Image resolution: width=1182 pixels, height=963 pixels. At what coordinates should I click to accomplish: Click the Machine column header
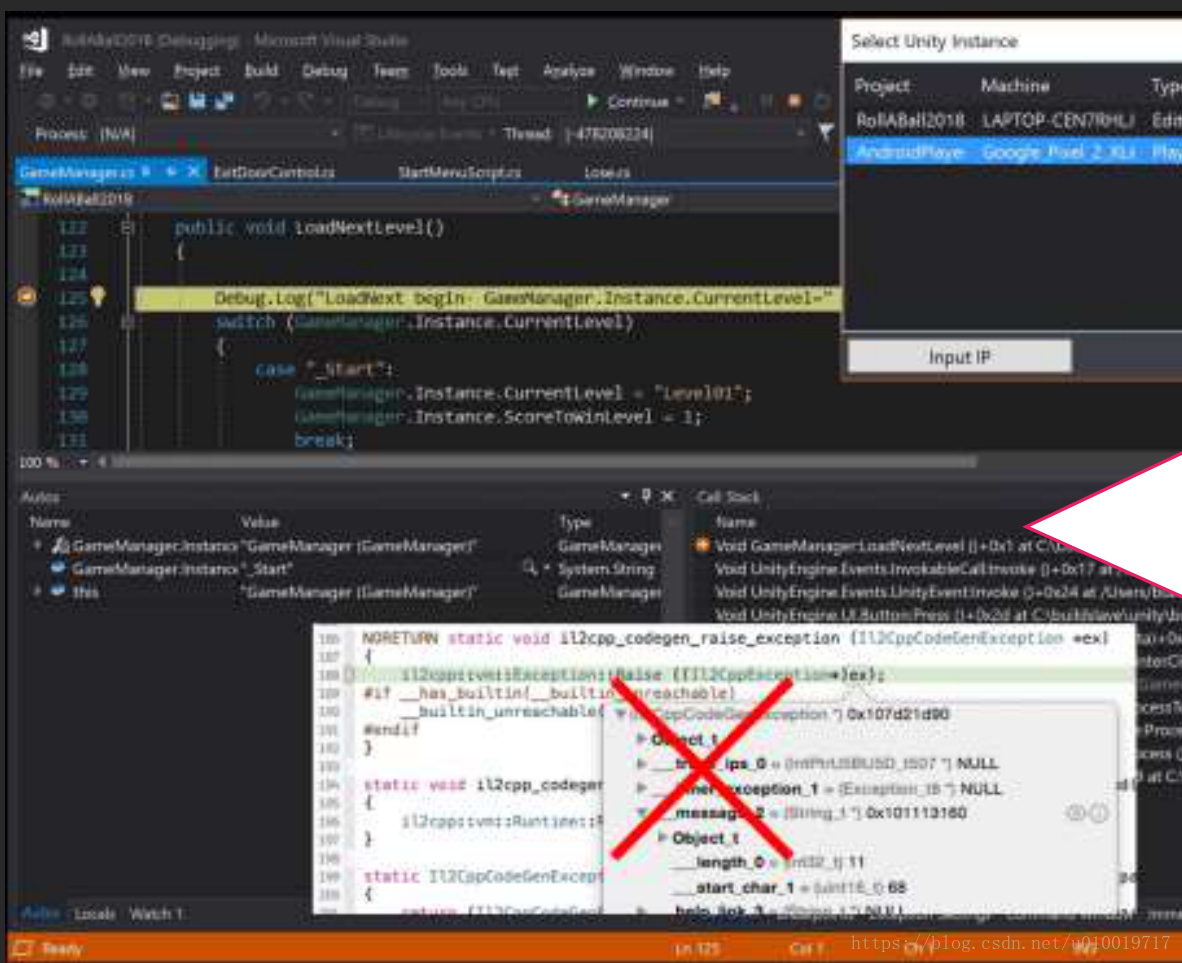[x=1015, y=86]
